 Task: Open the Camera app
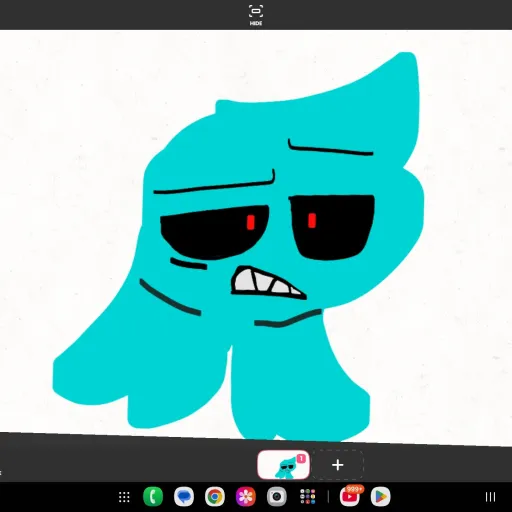(x=277, y=497)
